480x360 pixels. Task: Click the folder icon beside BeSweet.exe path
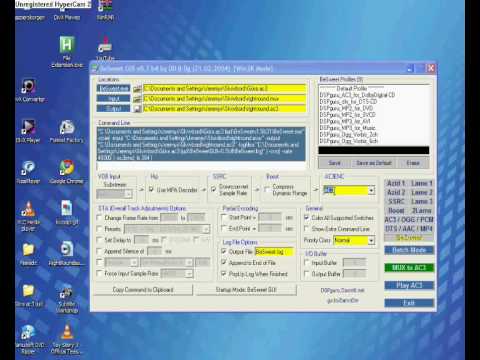click(137, 89)
